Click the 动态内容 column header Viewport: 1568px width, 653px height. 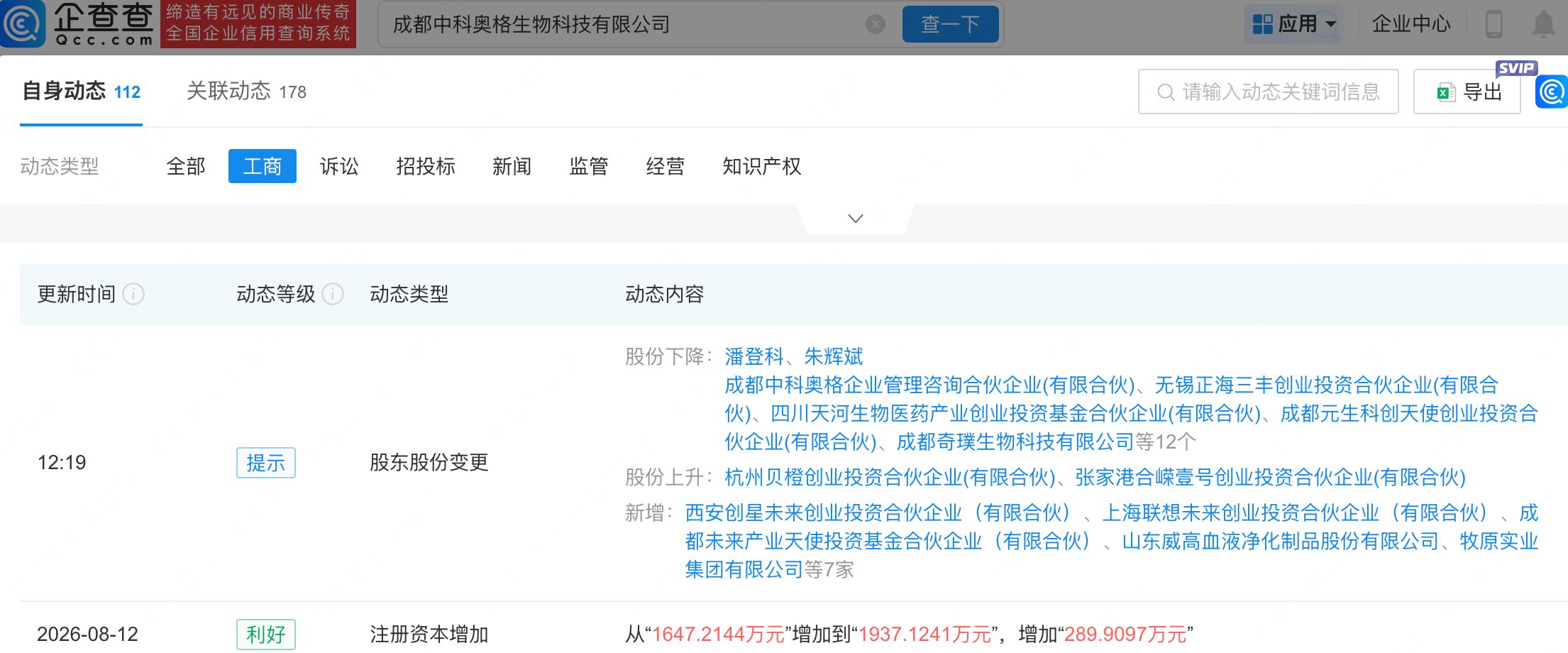click(x=665, y=294)
